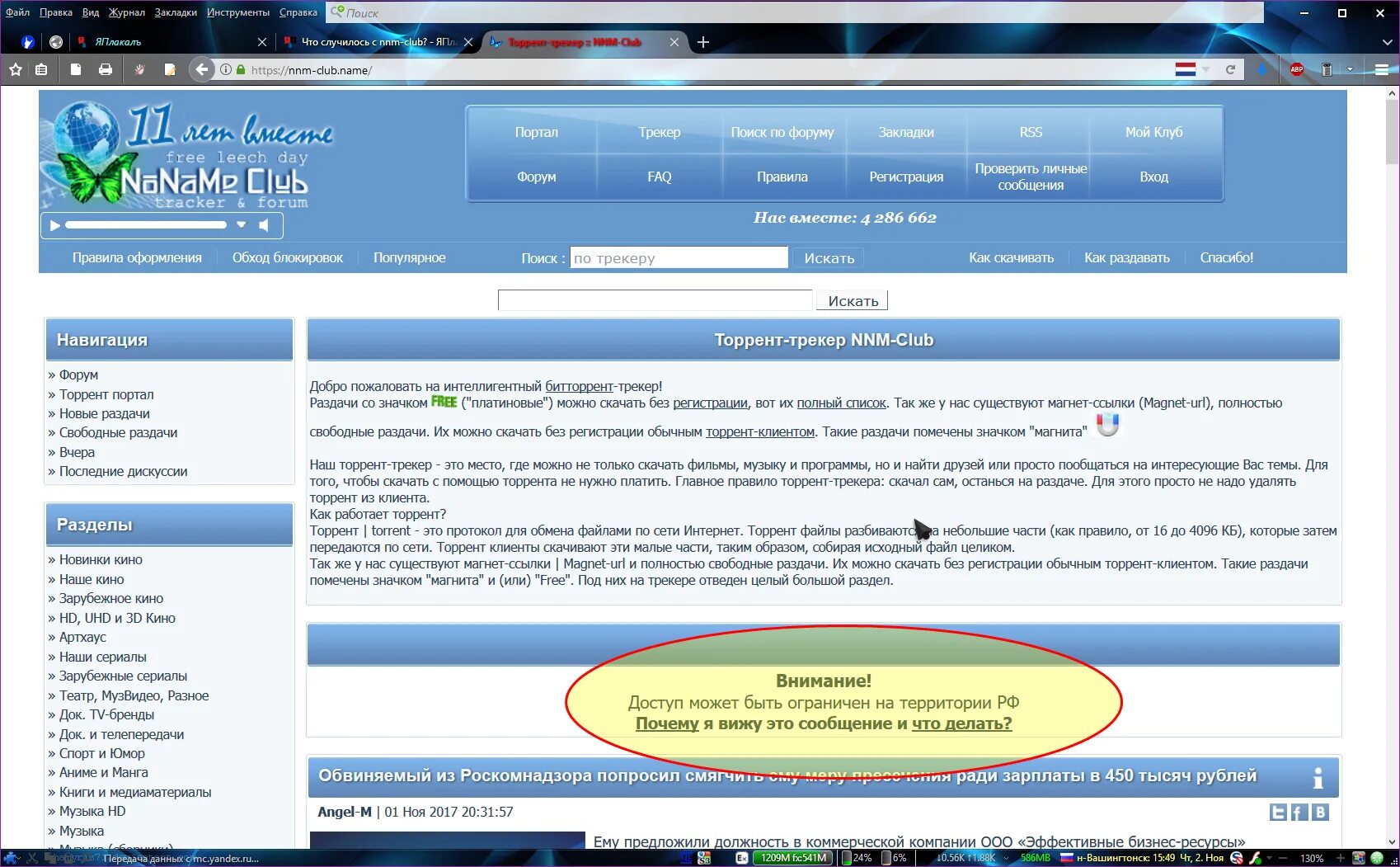This screenshot has height=867, width=1400.
Task: Open the Журнал menu
Action: tap(127, 12)
